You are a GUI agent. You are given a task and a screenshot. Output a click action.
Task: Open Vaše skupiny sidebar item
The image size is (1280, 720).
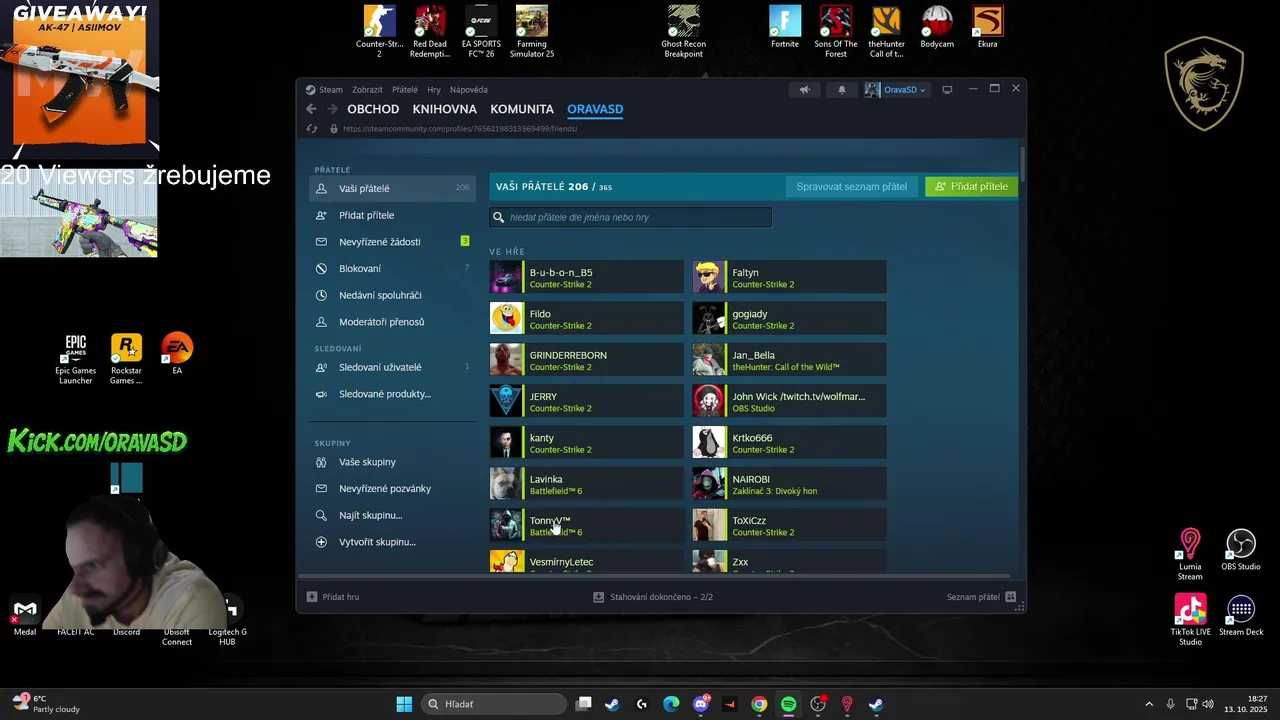tap(392, 462)
